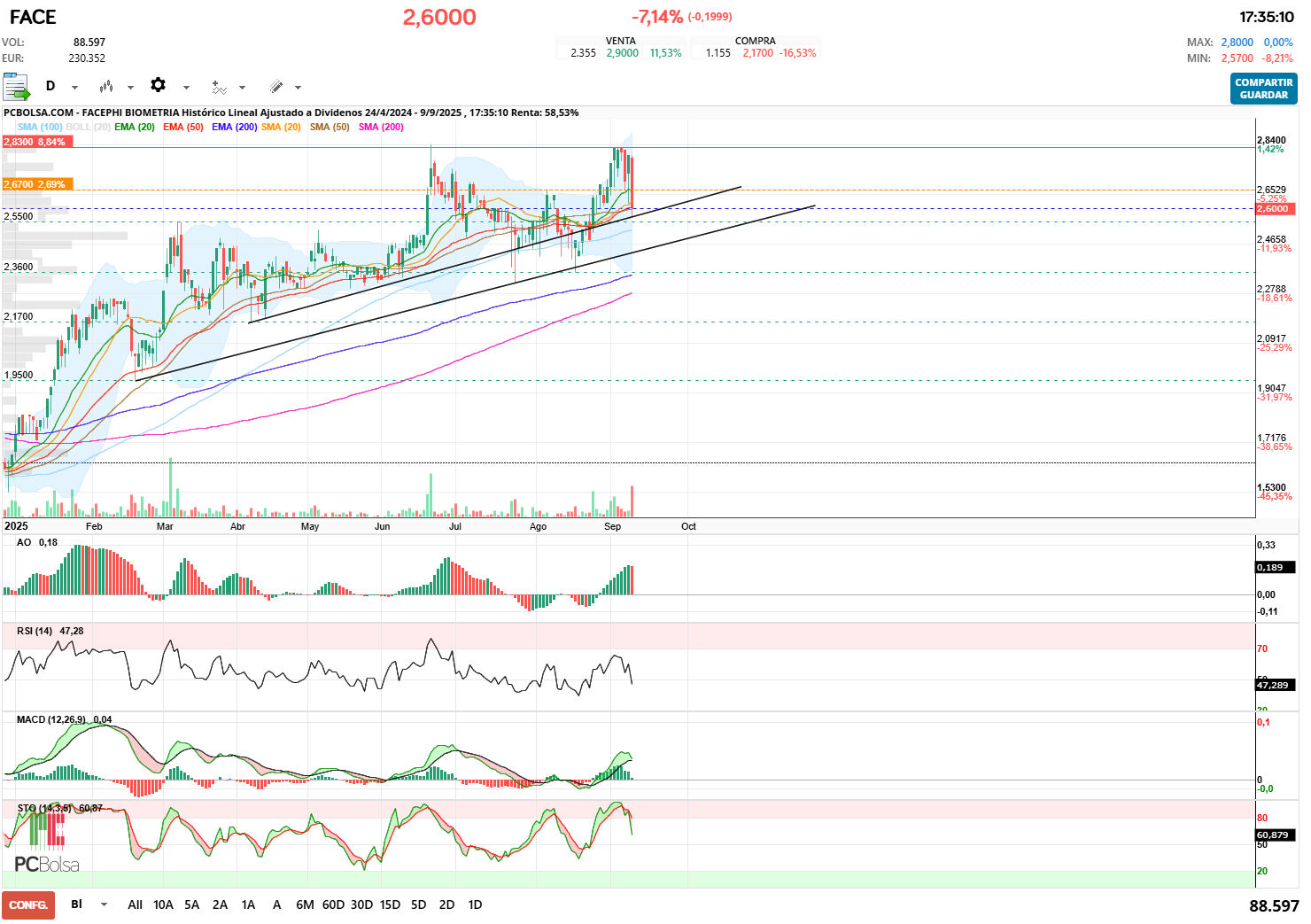Click the candlestick chart type icon
The height and width of the screenshot is (924, 1311).
[x=106, y=86]
